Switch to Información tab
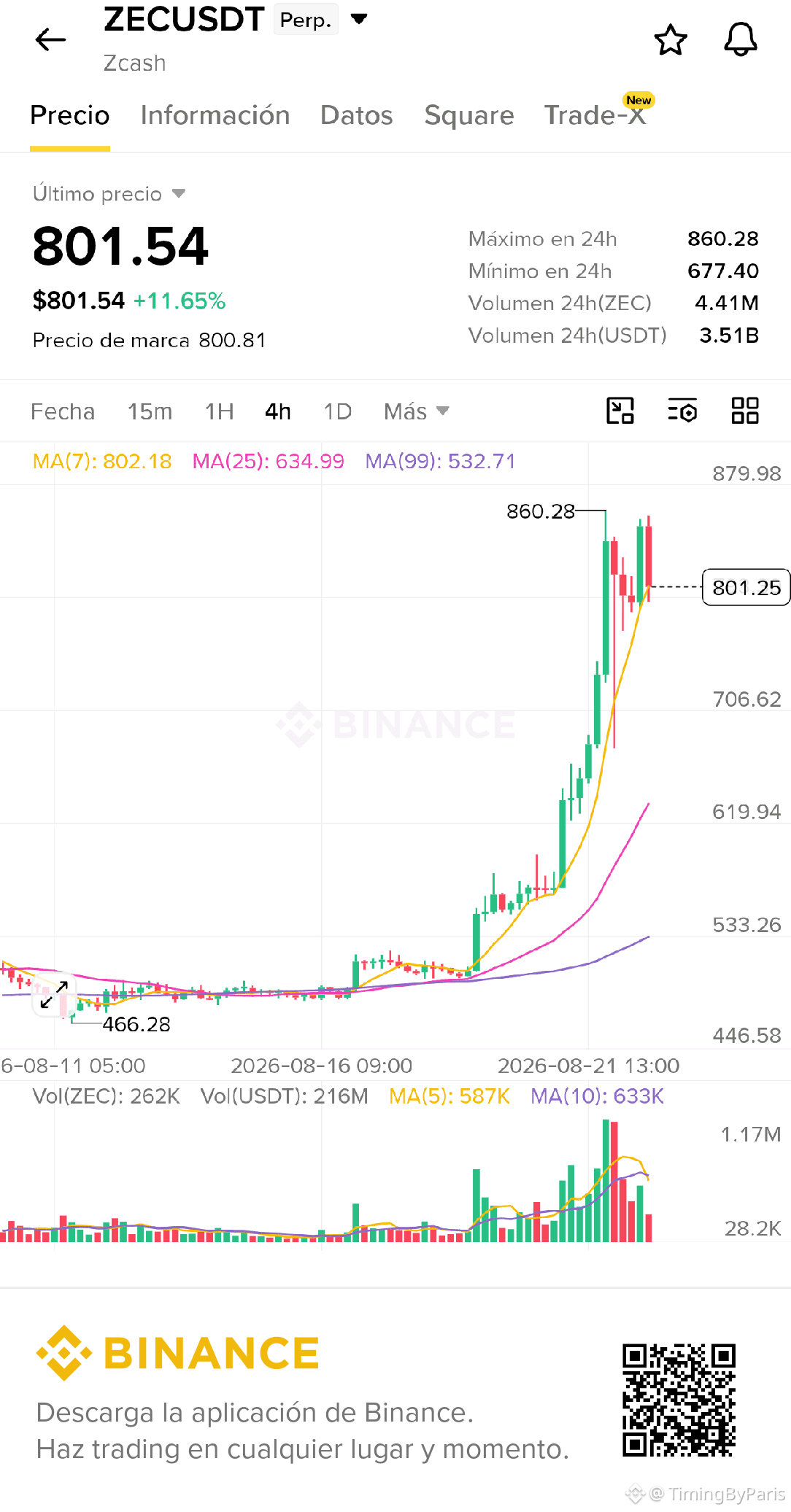This screenshot has width=791, height=1512. coord(215,115)
